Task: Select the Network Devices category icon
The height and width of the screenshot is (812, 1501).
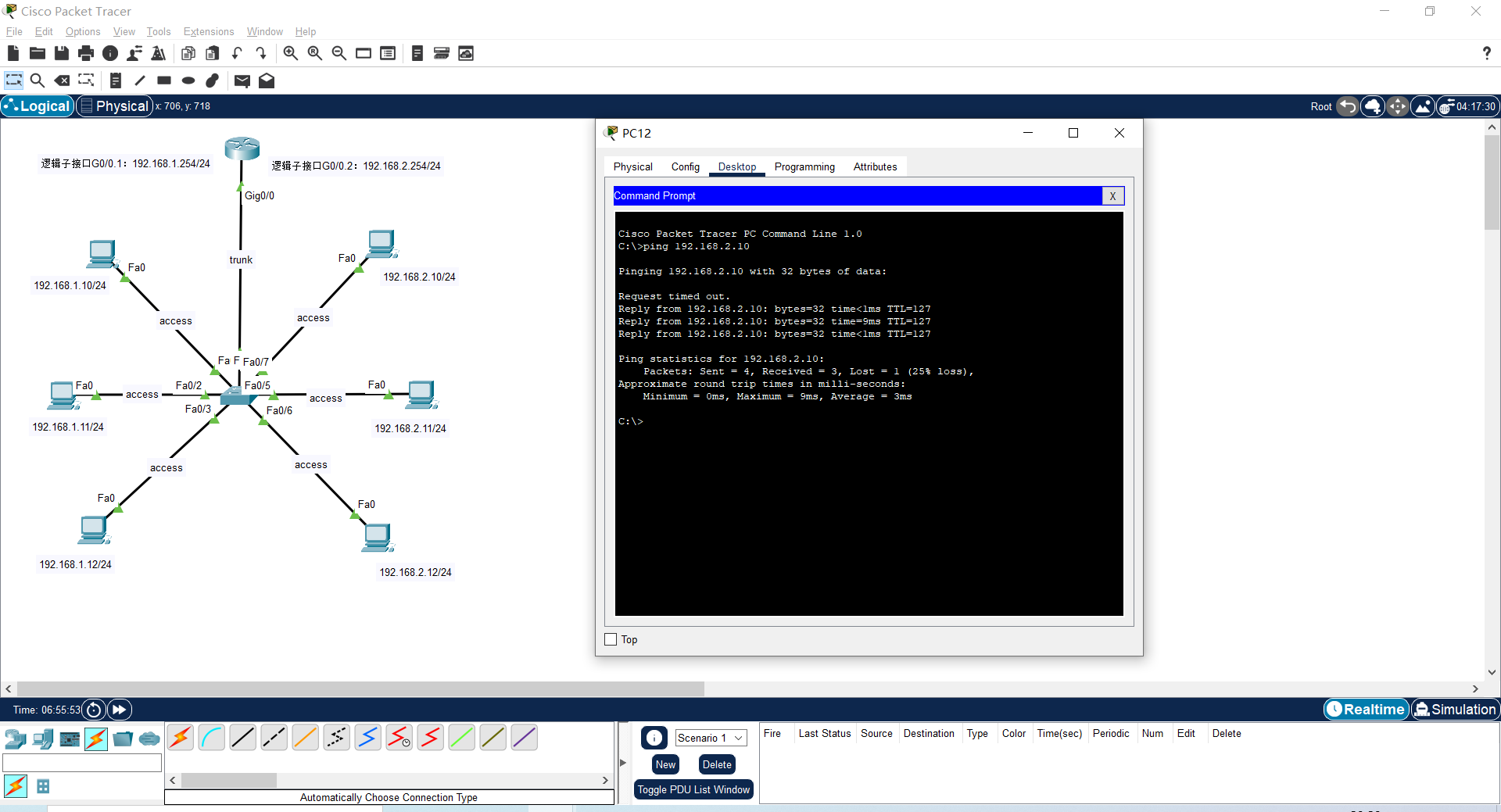Action: pyautogui.click(x=16, y=739)
